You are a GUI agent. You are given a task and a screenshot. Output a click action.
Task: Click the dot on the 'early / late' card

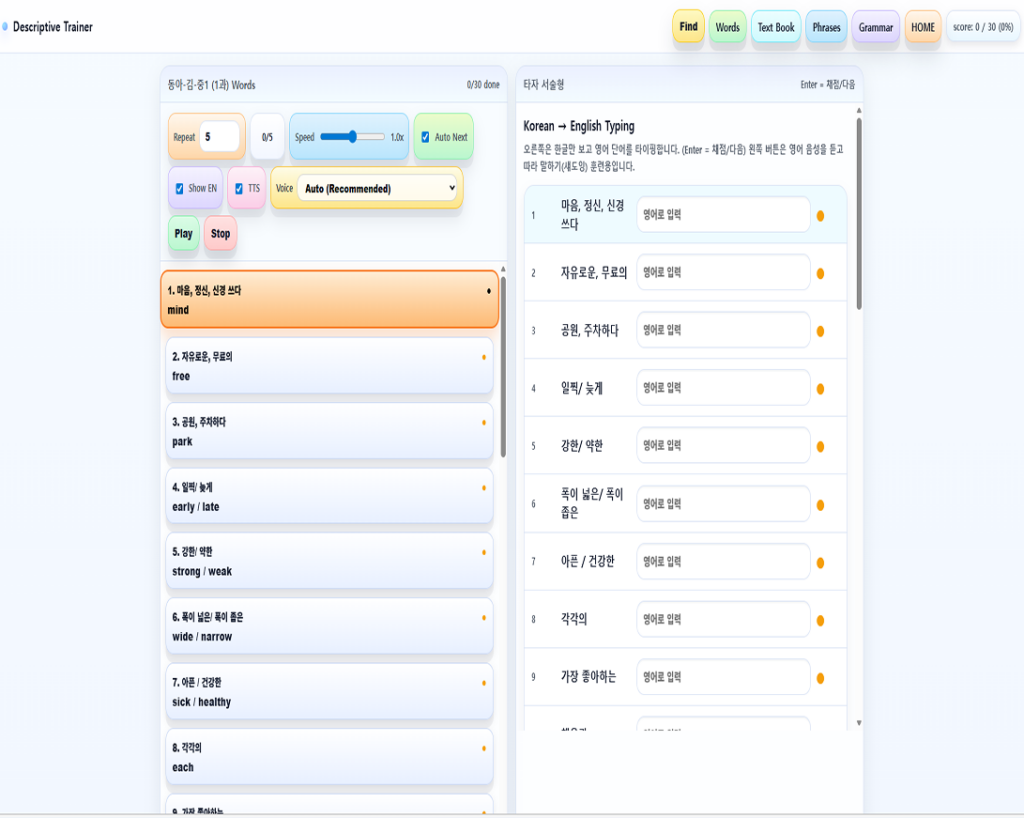[x=484, y=488]
